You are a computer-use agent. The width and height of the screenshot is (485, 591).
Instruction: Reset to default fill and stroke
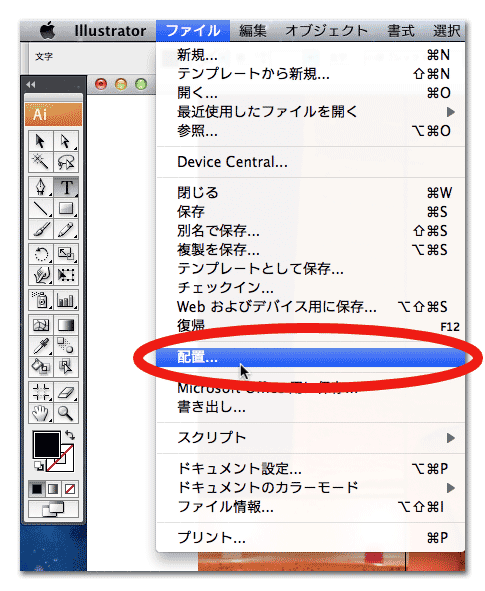click(x=38, y=466)
